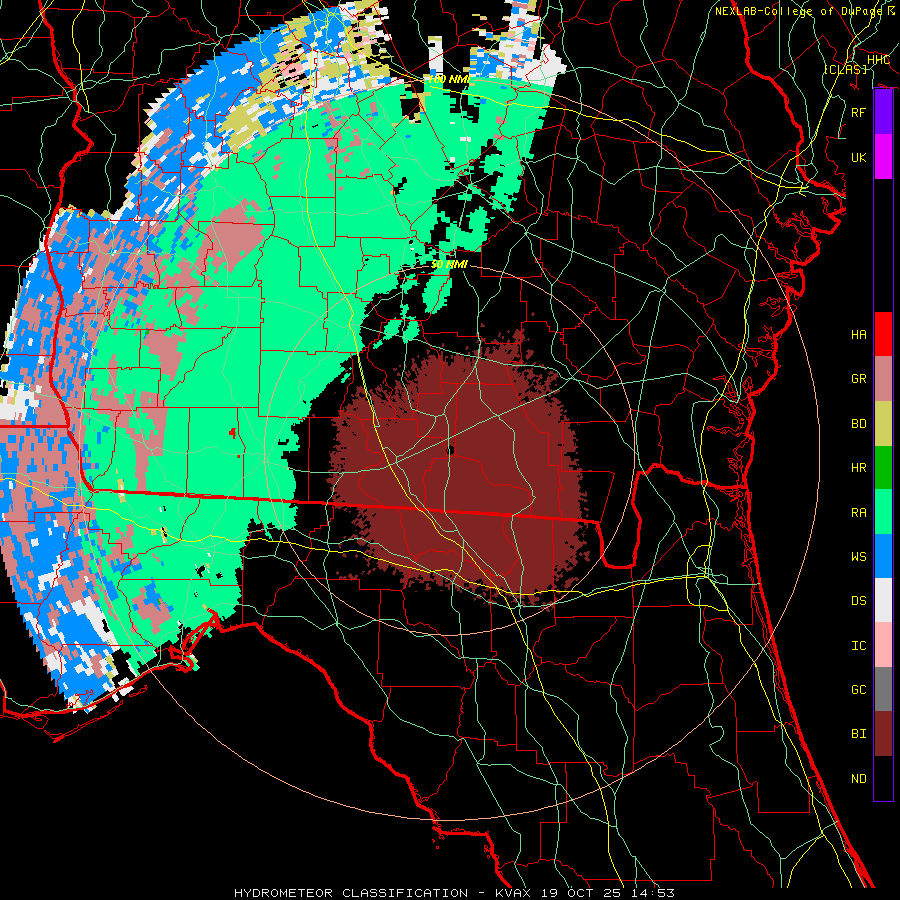Screen dimensions: 900x900
Task: Click the DS white legend swatch
Action: [883, 601]
